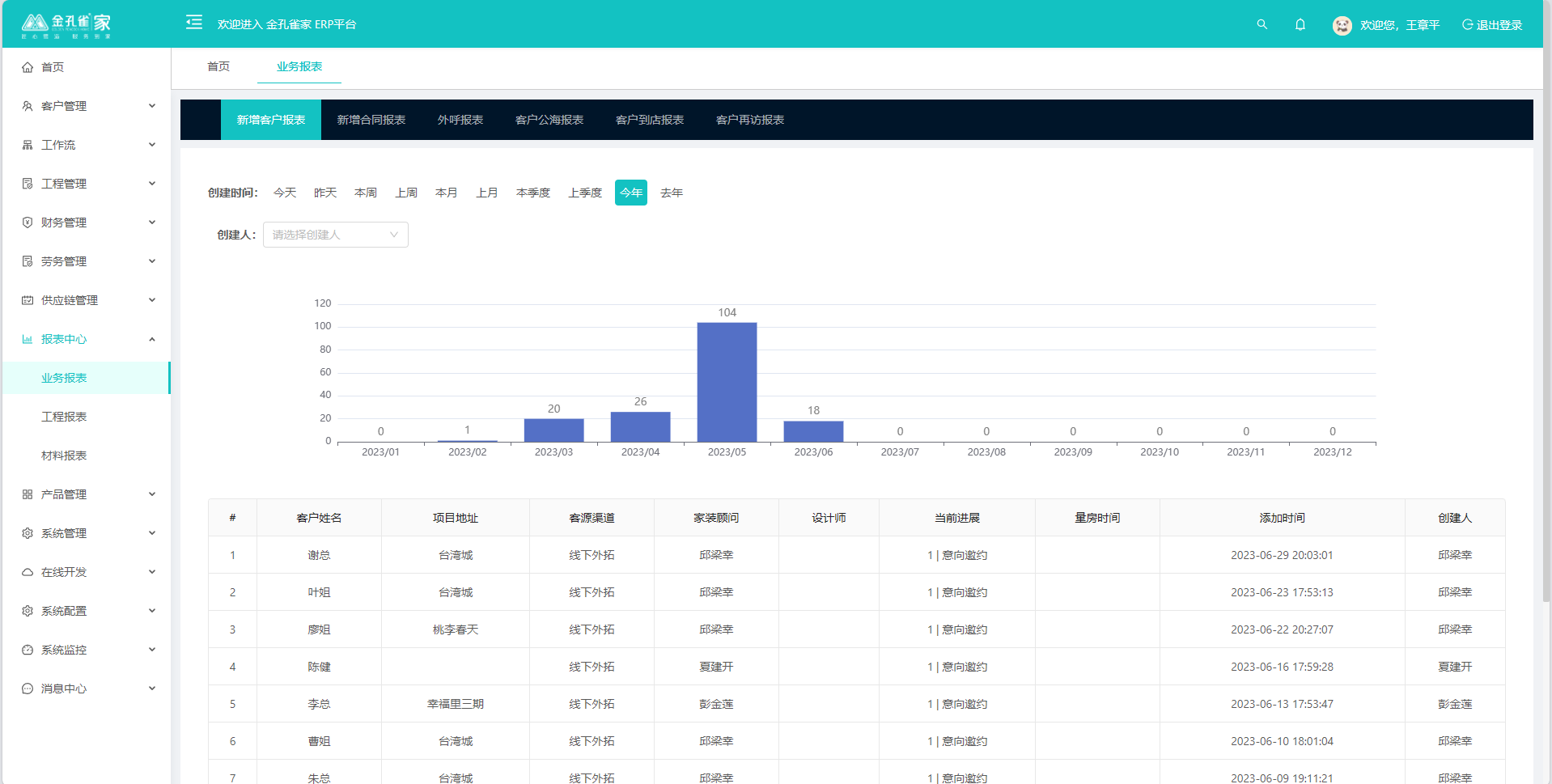
Task: Click the 2023/04 bar showing 26
Action: (640, 426)
